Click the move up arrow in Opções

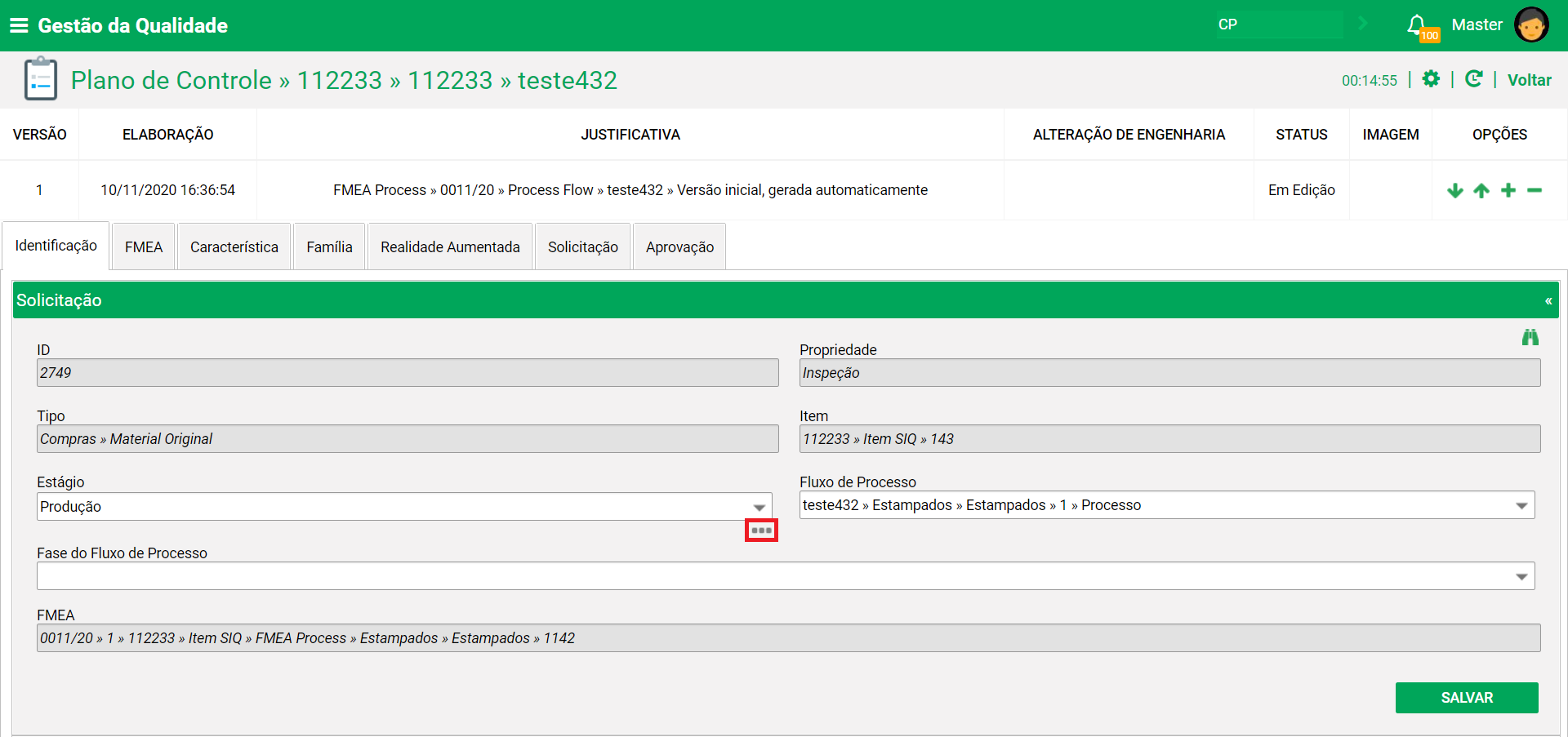(1481, 190)
